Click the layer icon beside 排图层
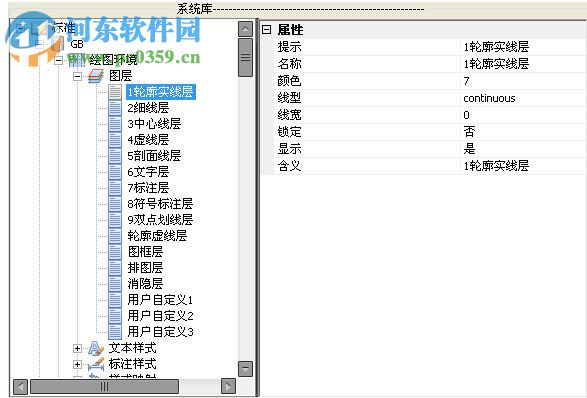This screenshot has height=398, width=587. (x=115, y=268)
